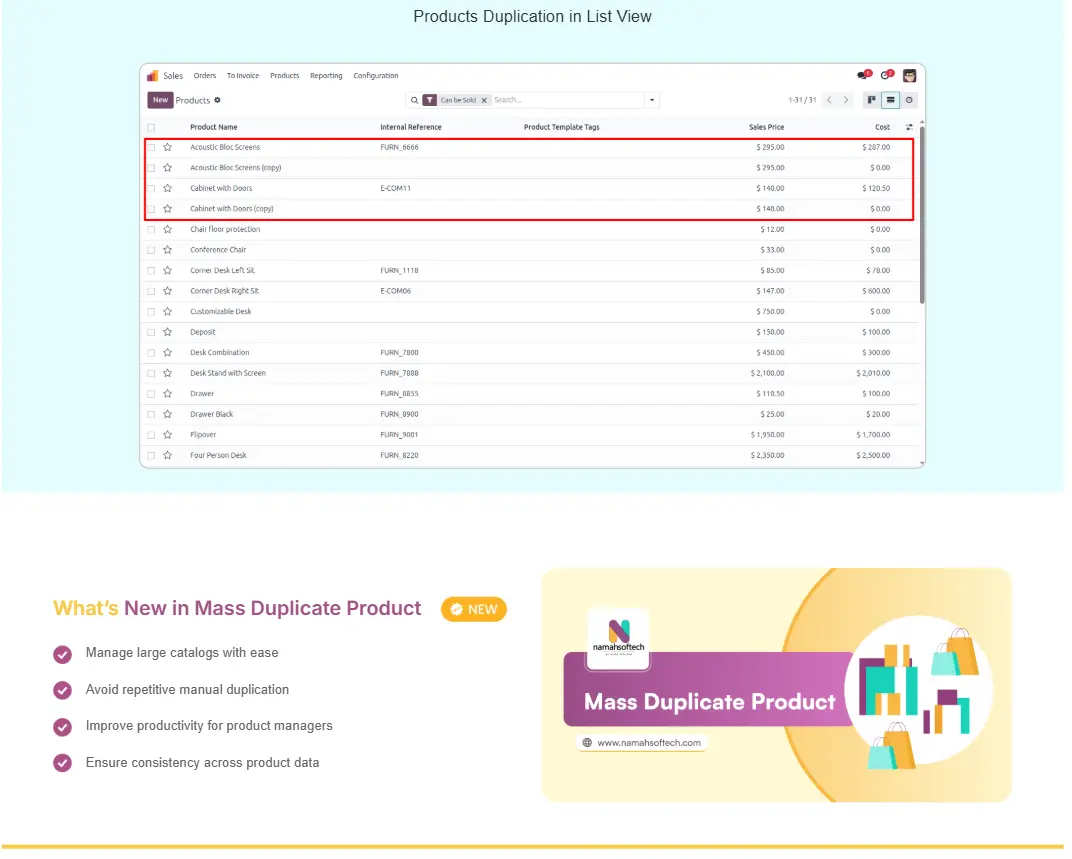Open the Sales app home icon
This screenshot has width=1072, height=859.
click(x=153, y=76)
